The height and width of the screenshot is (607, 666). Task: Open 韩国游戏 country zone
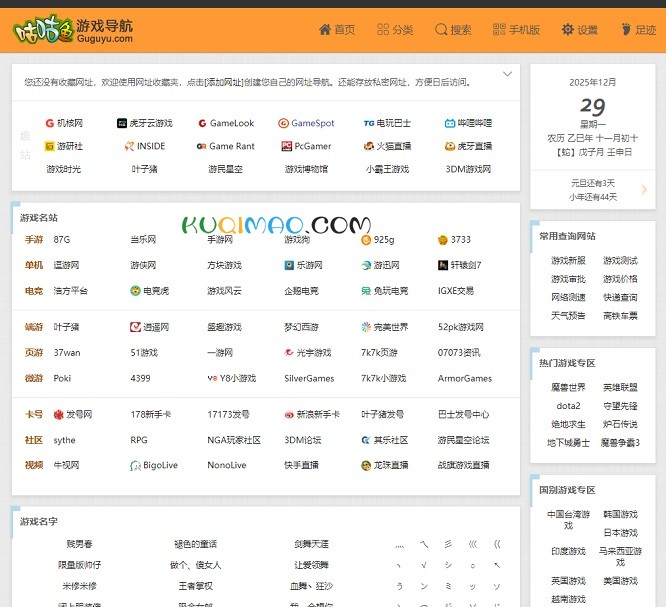tap(621, 514)
